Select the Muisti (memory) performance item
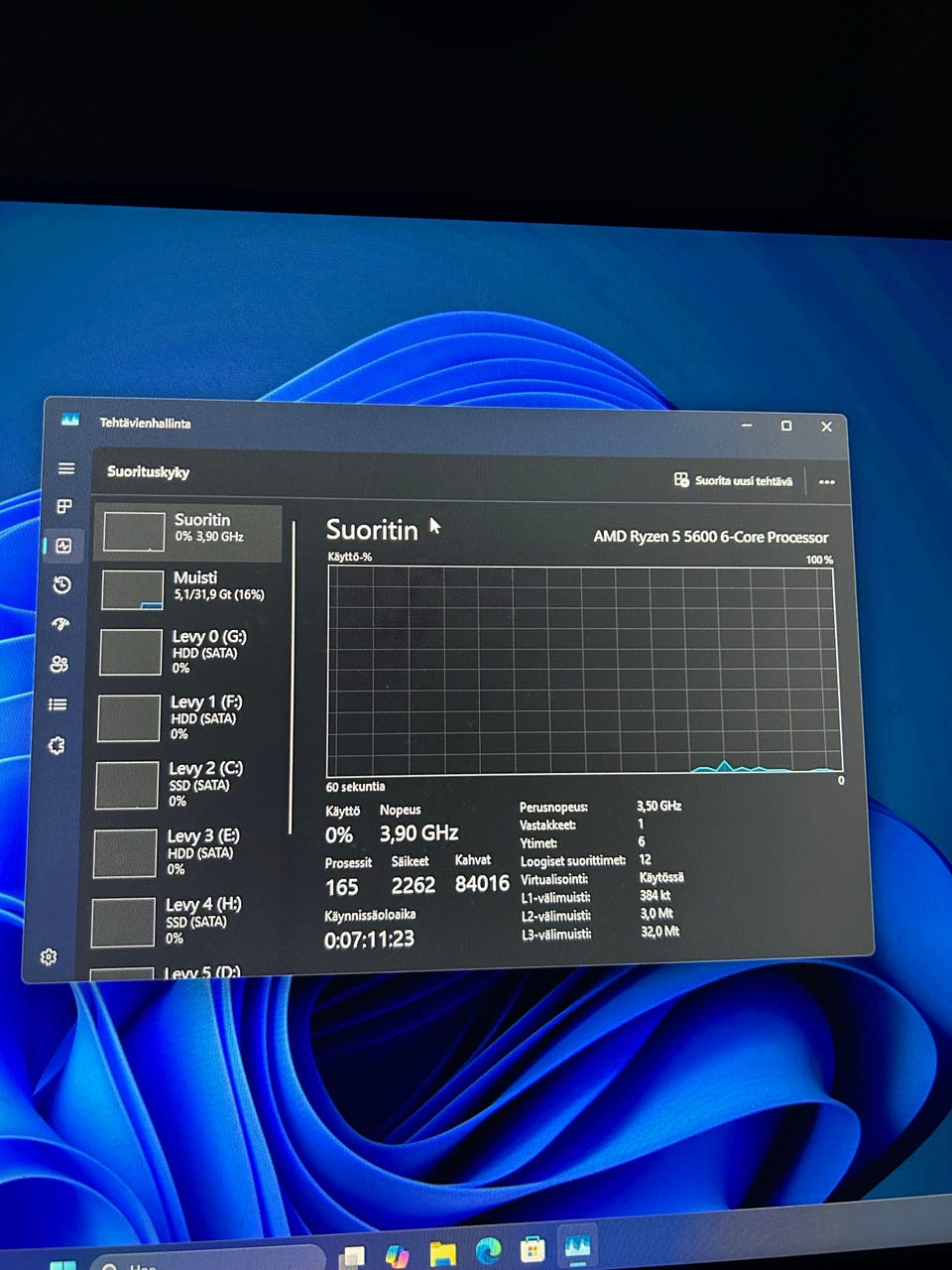The height and width of the screenshot is (1270, 952). click(186, 589)
